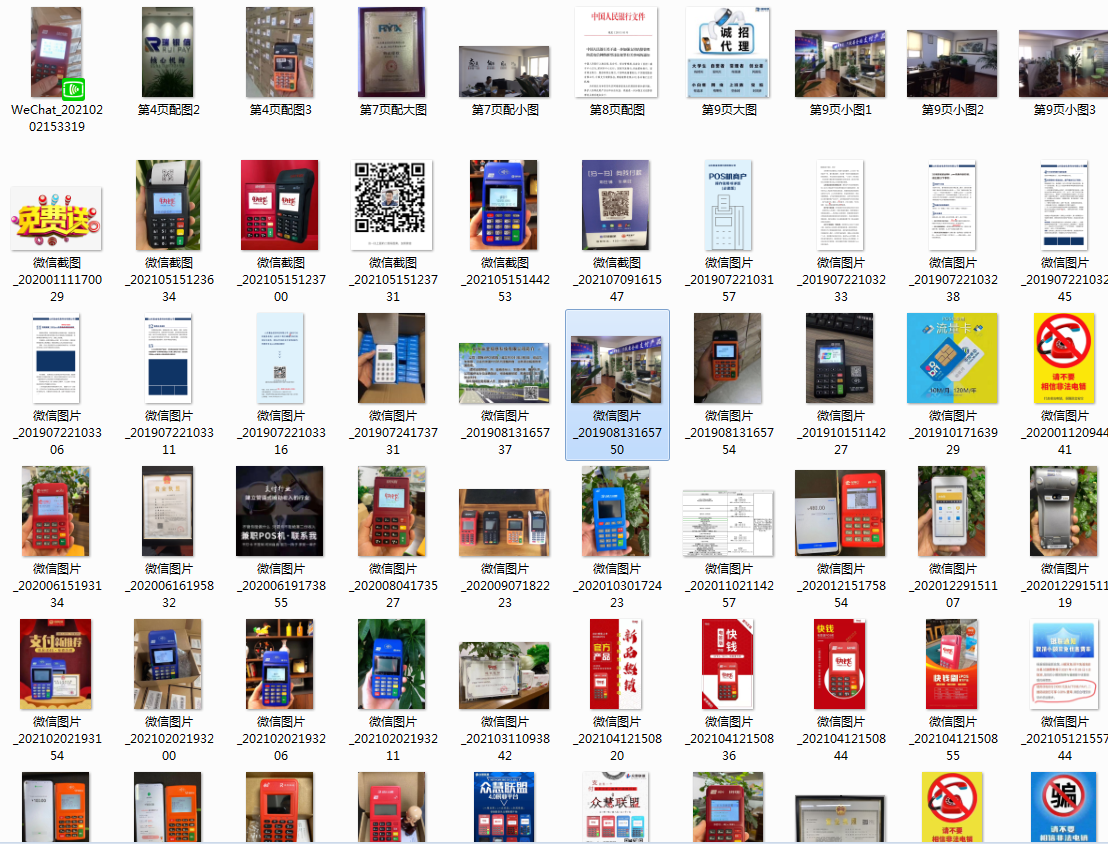The image size is (1108, 844).
Task: Select the yellow 请不要相信非法电销 warning image
Action: [1064, 358]
